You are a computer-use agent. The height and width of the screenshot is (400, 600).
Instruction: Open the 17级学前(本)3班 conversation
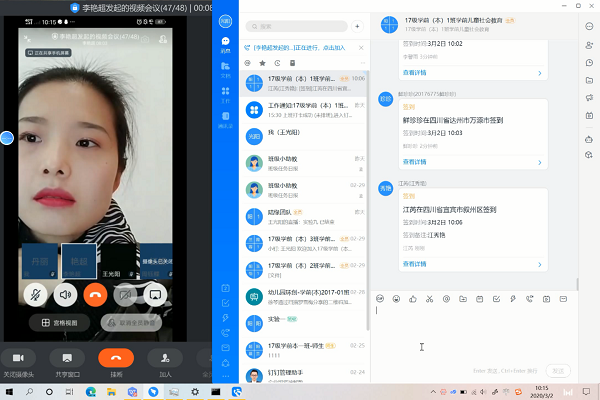[303, 243]
